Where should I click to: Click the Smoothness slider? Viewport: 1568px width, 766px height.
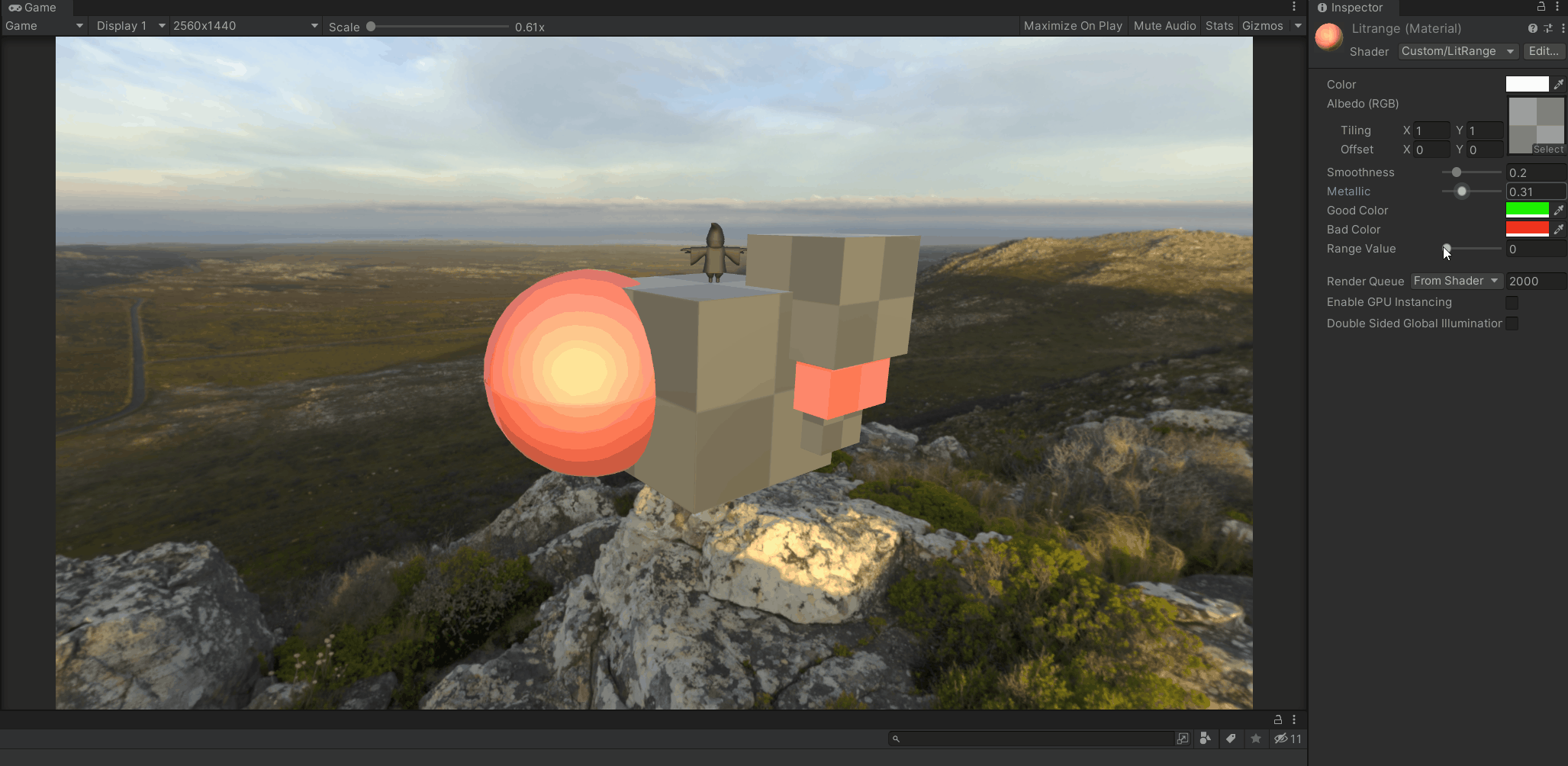1472,172
